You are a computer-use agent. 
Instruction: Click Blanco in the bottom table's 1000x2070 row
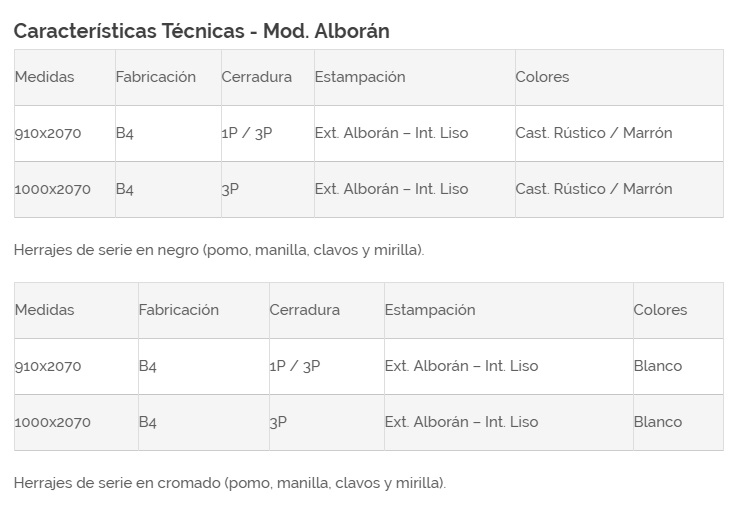657,422
